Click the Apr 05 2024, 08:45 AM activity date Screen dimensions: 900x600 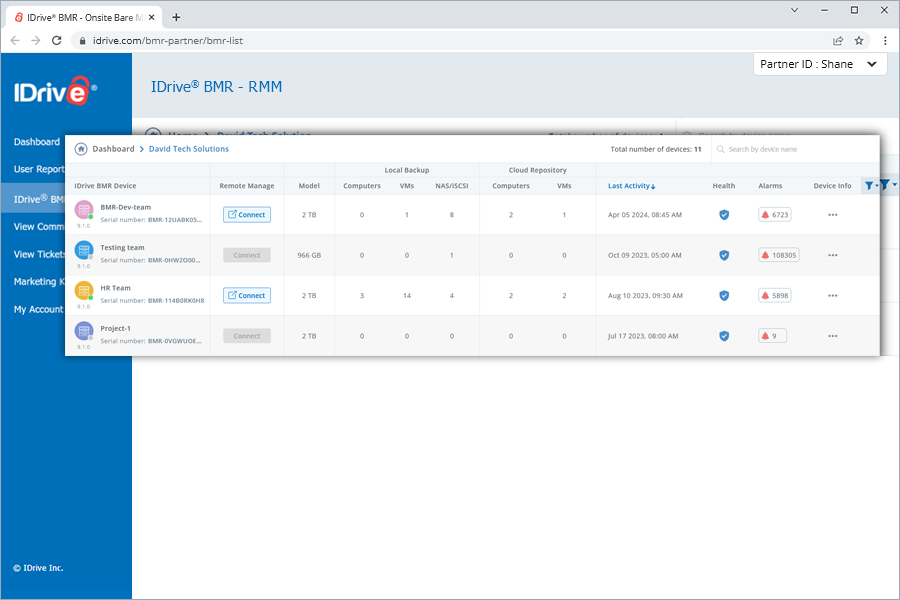pos(645,215)
